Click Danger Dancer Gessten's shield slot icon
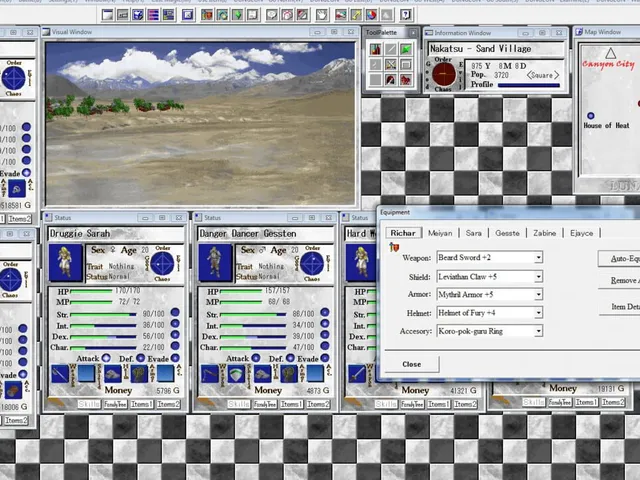 pos(236,374)
